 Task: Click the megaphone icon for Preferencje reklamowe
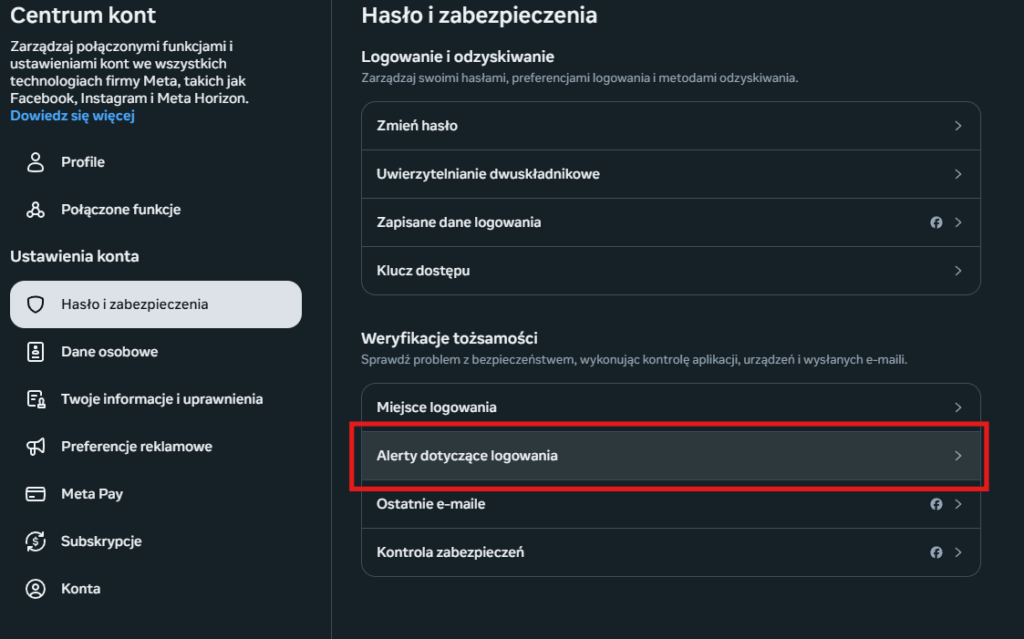tap(36, 446)
